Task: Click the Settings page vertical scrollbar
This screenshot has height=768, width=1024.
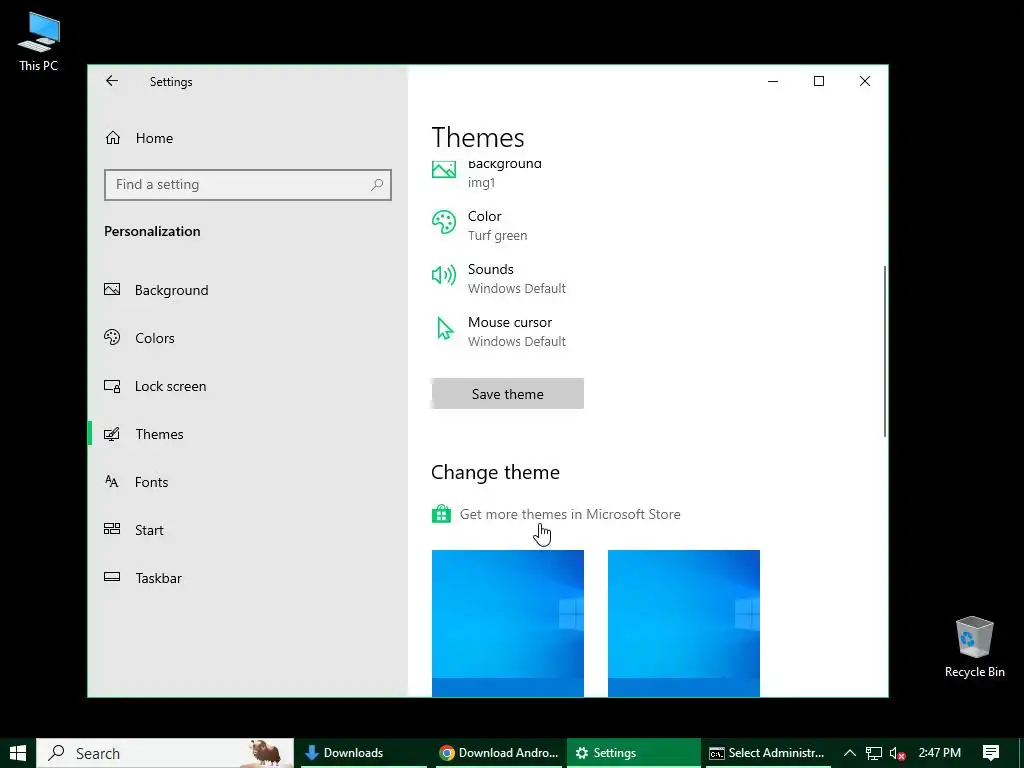Action: 885,351
